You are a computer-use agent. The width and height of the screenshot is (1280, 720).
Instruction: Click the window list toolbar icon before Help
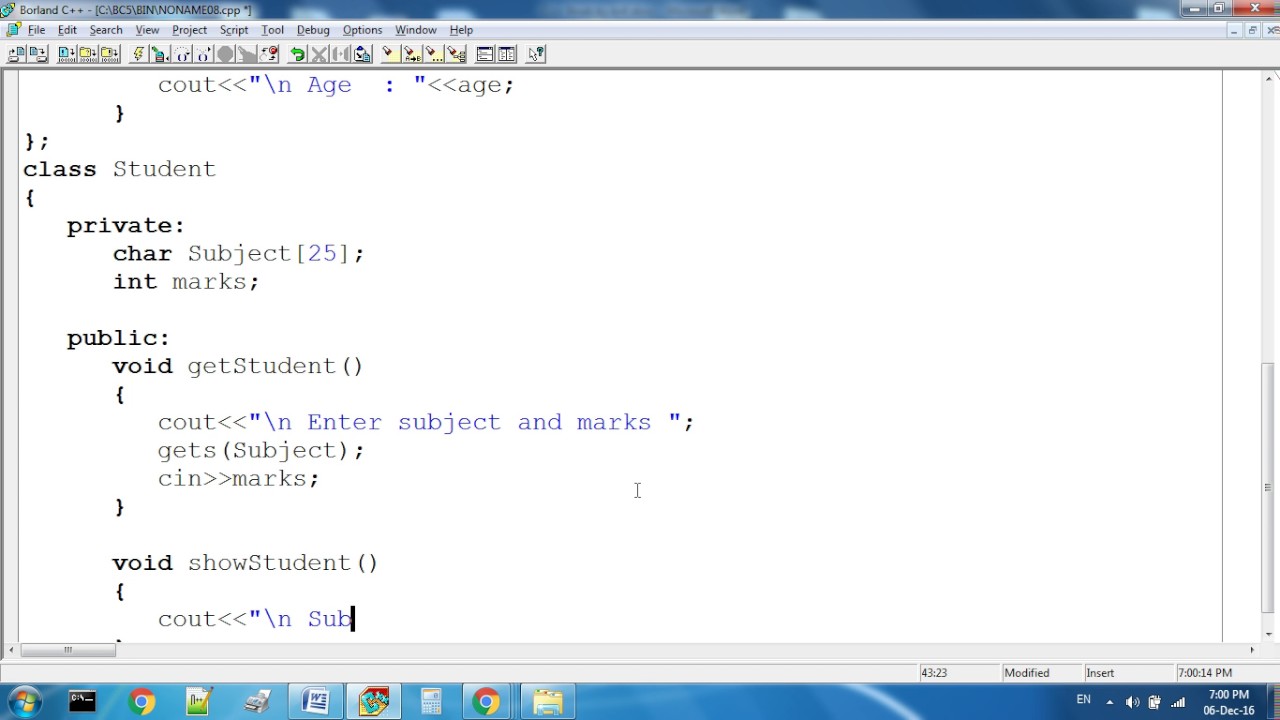tap(507, 54)
